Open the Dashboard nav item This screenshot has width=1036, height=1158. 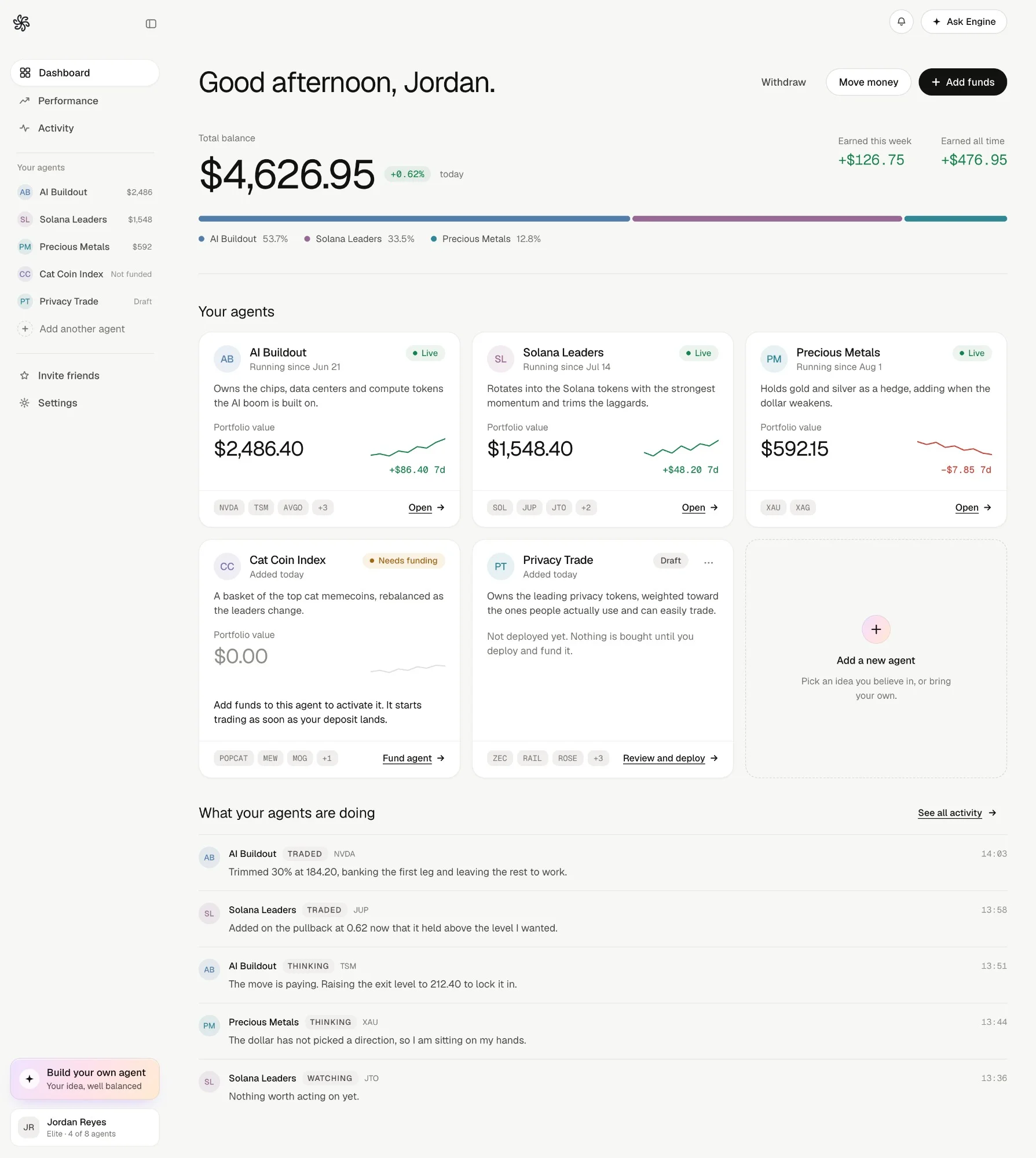(85, 73)
